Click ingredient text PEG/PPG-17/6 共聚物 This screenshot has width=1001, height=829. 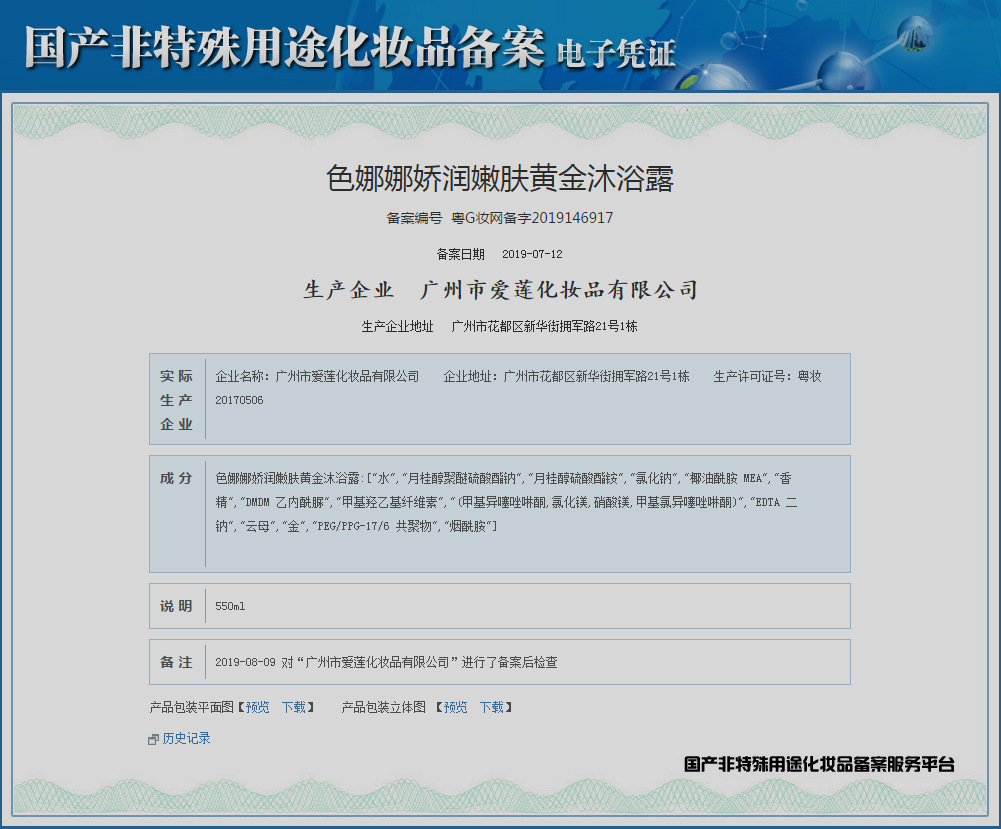(x=374, y=527)
